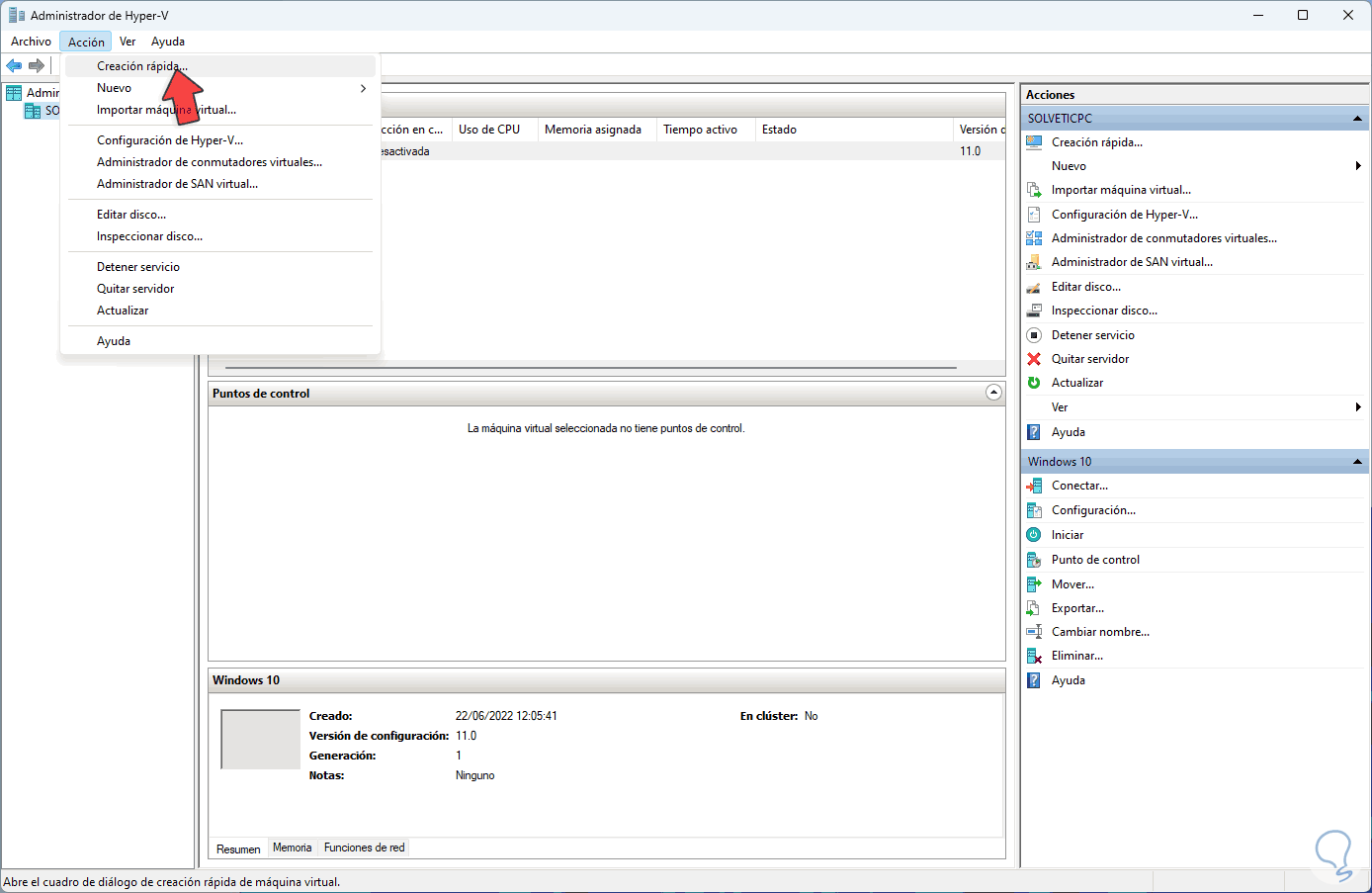Open Configuración de Hyper-V from the Acciones pane icon

(1034, 215)
